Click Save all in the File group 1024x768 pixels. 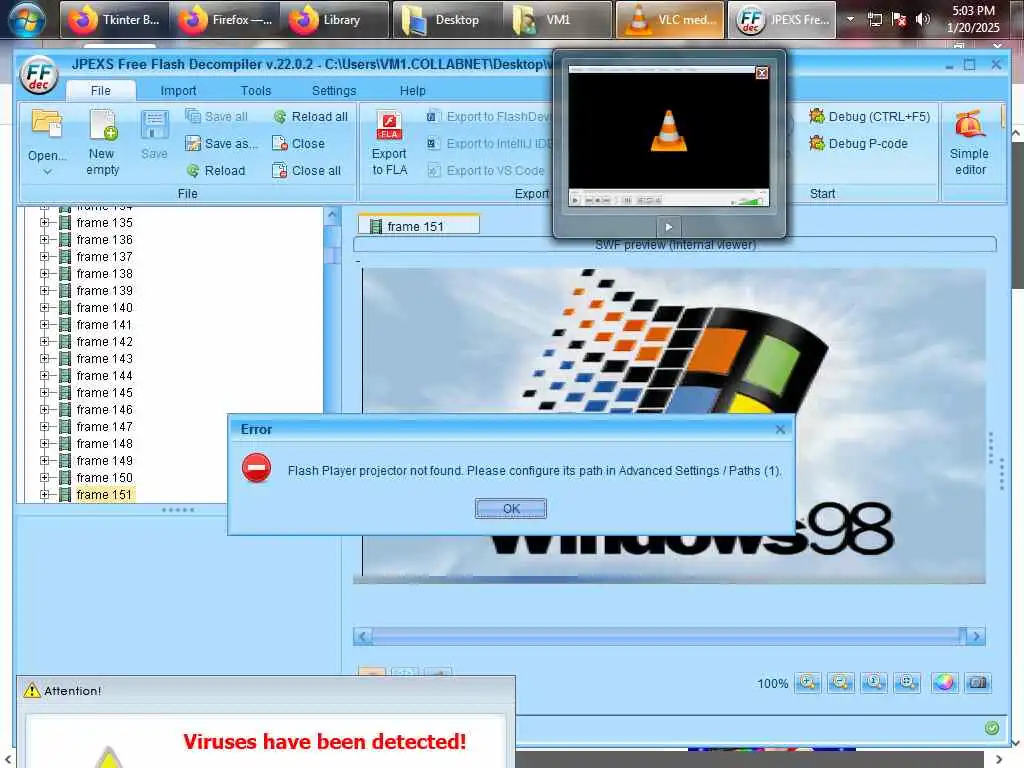click(216, 116)
